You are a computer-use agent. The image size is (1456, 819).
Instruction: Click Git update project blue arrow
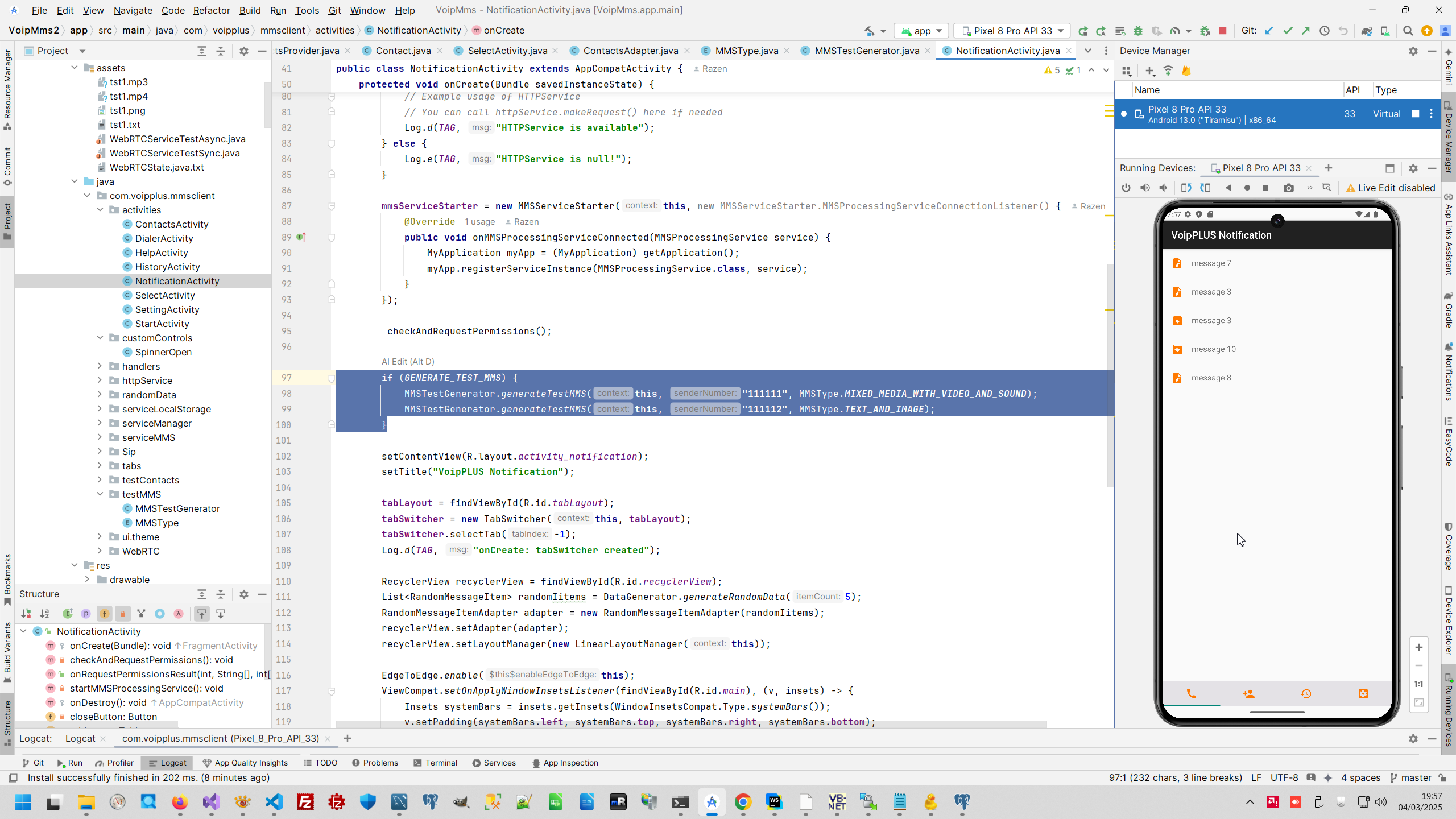[x=1269, y=31]
